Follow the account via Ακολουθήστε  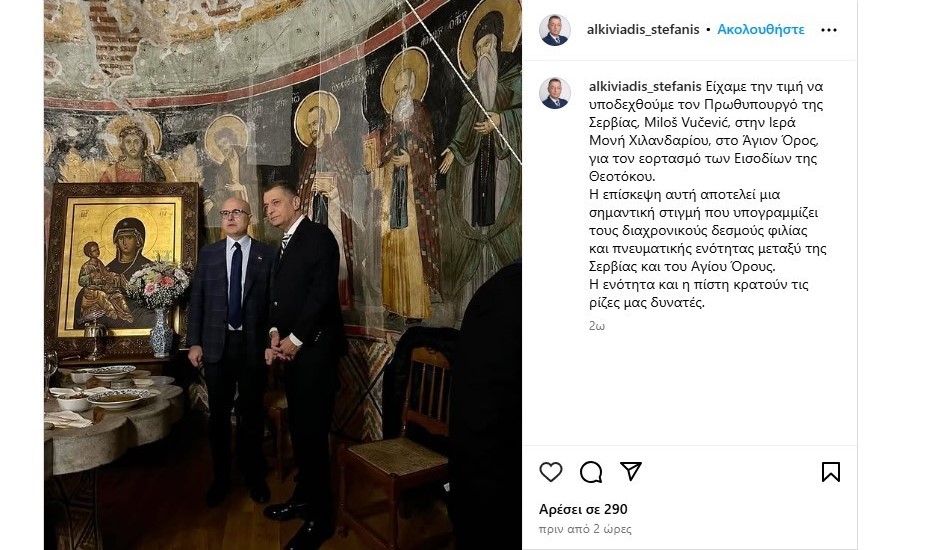(761, 29)
